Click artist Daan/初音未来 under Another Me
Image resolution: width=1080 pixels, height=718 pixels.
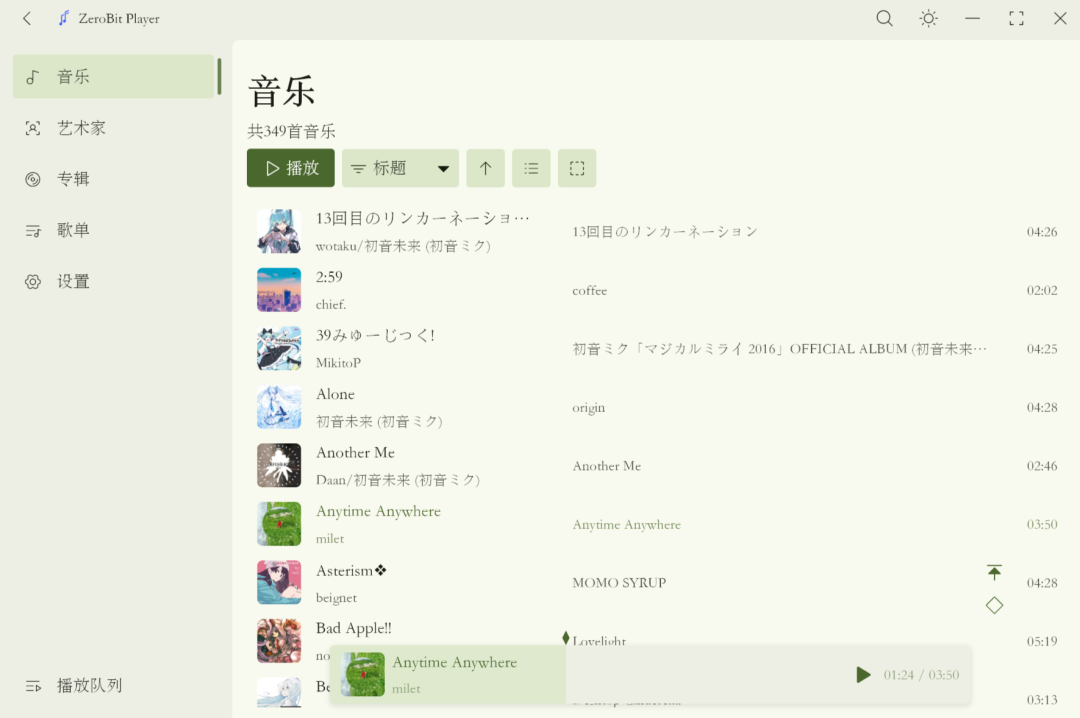(x=397, y=480)
